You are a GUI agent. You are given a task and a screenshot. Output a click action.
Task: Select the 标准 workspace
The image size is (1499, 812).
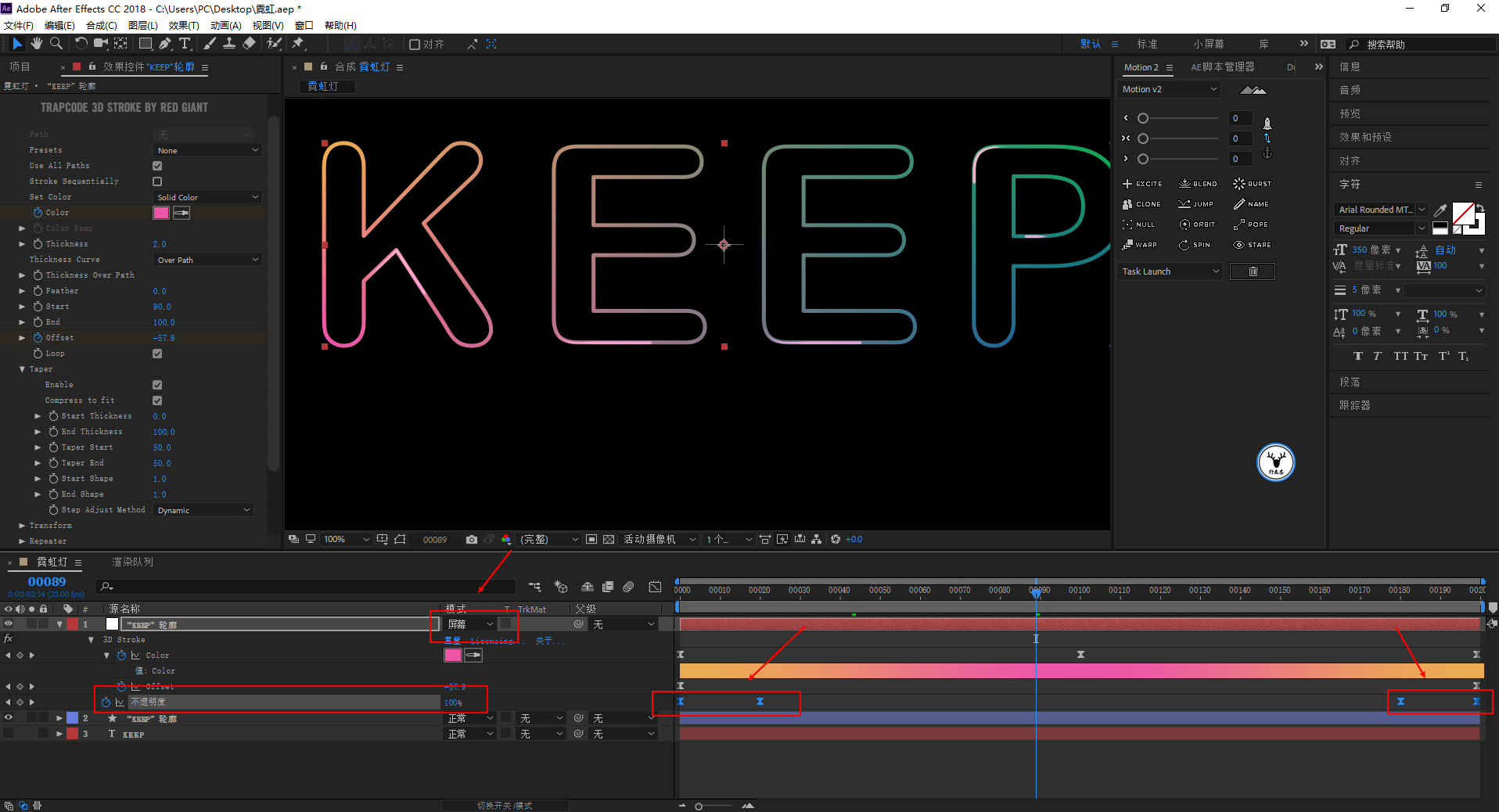click(1148, 45)
